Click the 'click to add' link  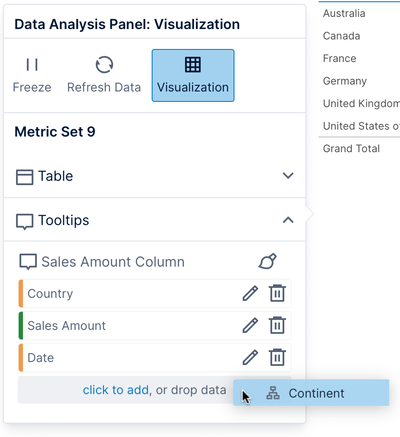[116, 390]
